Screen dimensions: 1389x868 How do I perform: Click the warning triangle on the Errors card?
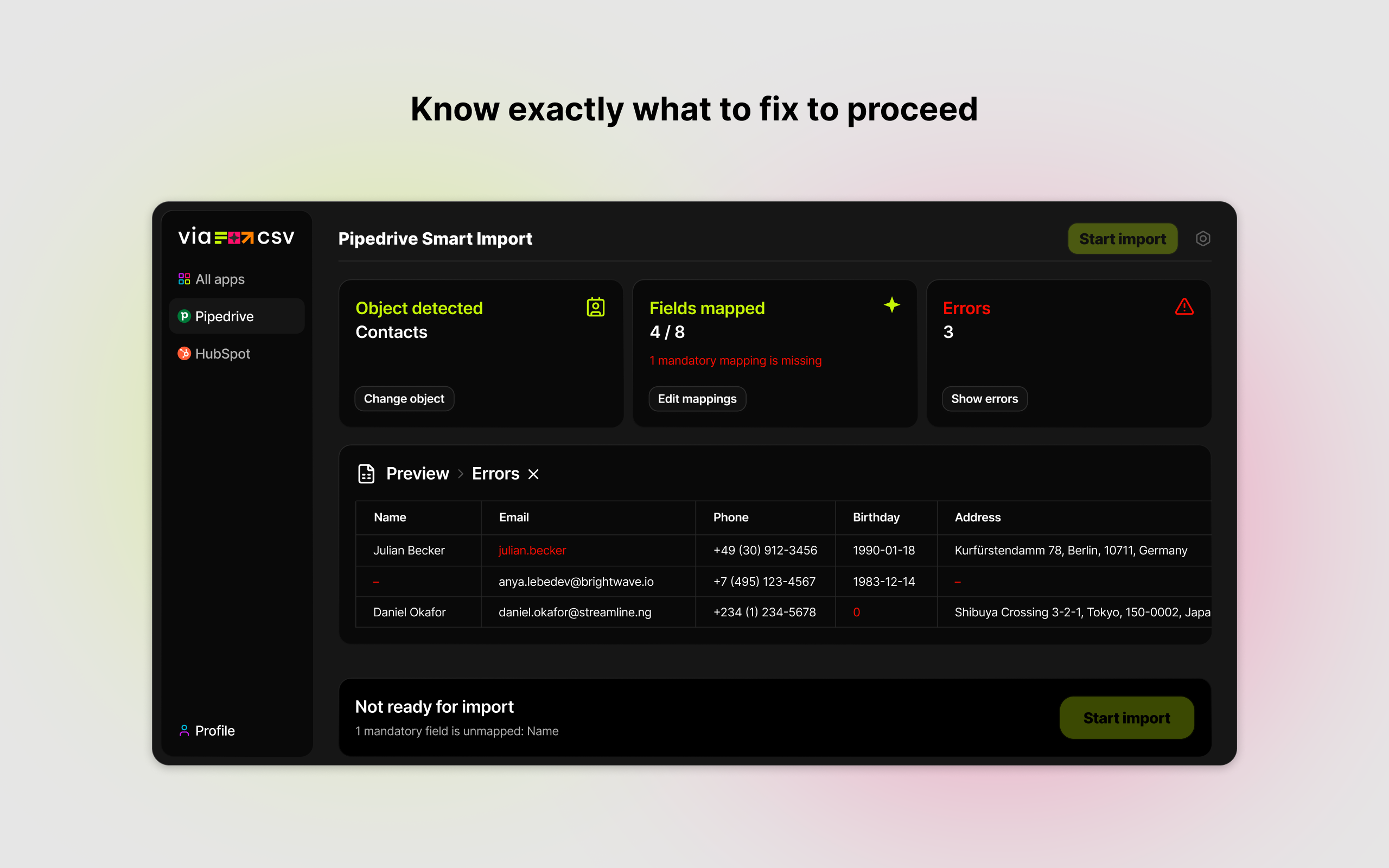1184,307
